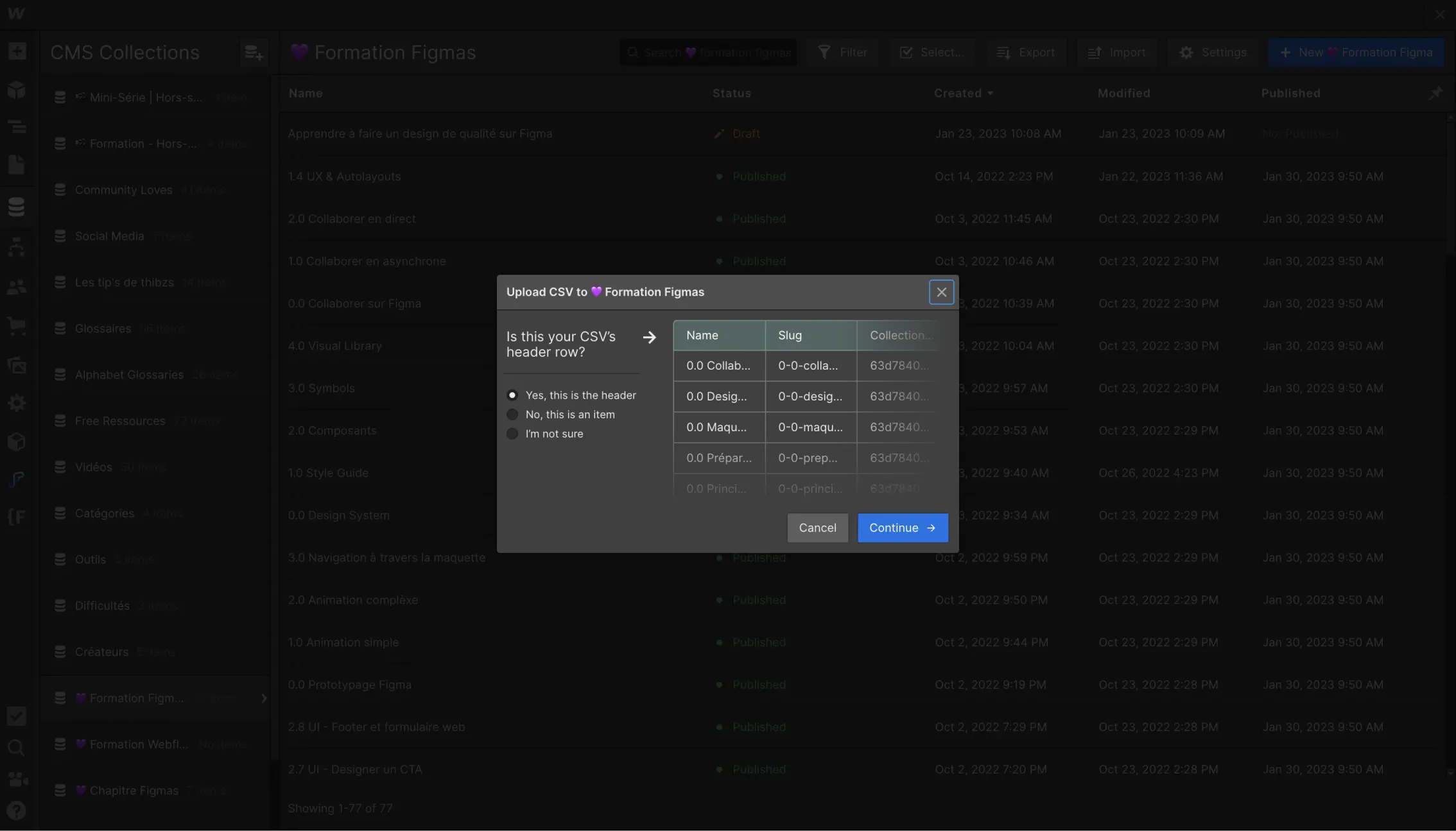Open the Free Ressources collection
This screenshot has width=1456, height=831.
154,421
